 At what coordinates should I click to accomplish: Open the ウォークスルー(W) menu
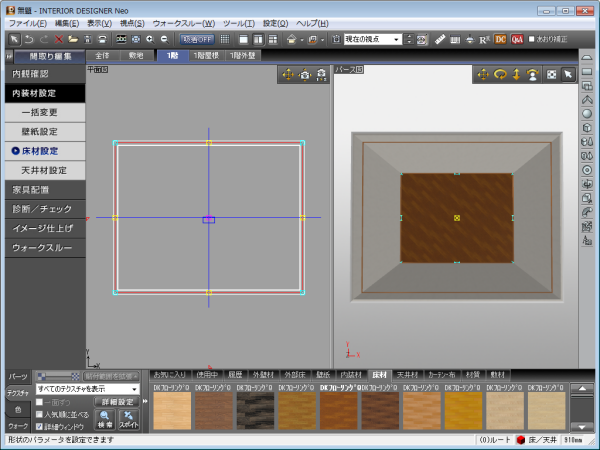point(183,22)
